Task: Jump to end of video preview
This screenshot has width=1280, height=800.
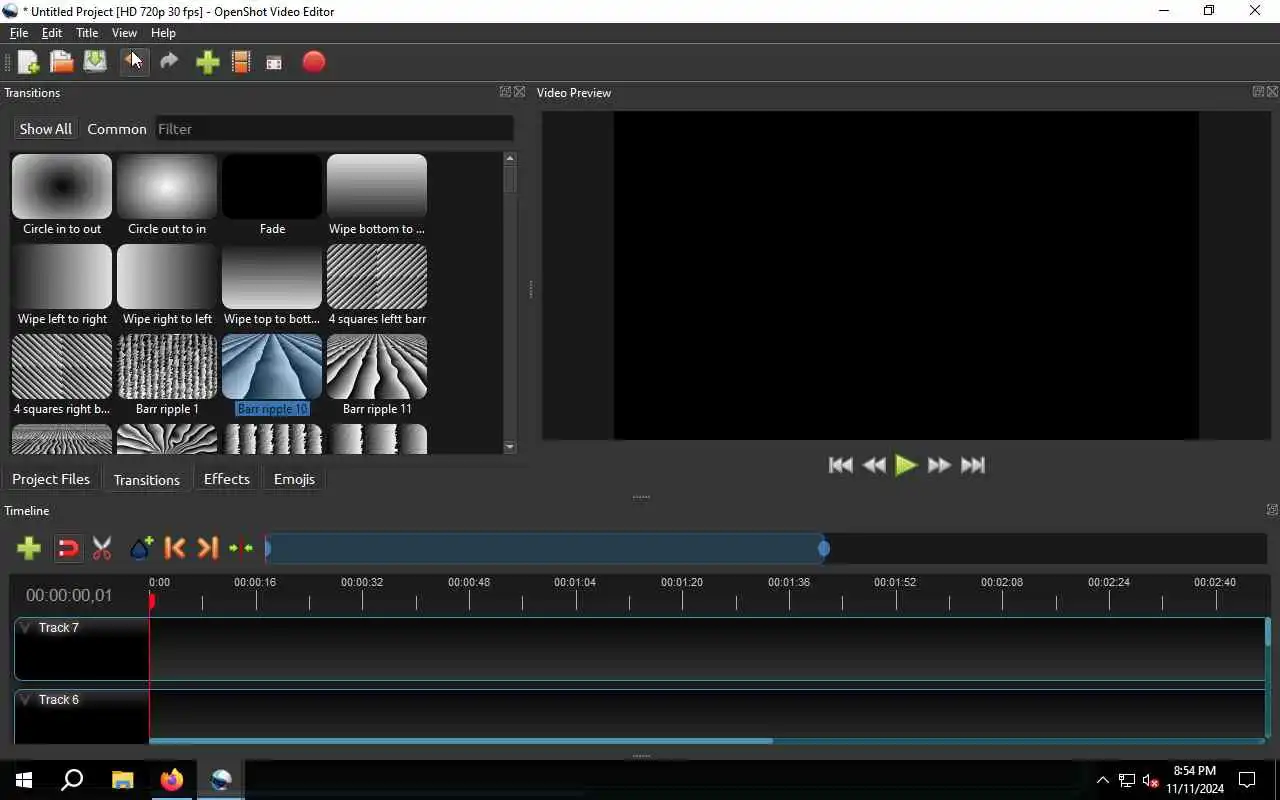Action: pos(973,465)
